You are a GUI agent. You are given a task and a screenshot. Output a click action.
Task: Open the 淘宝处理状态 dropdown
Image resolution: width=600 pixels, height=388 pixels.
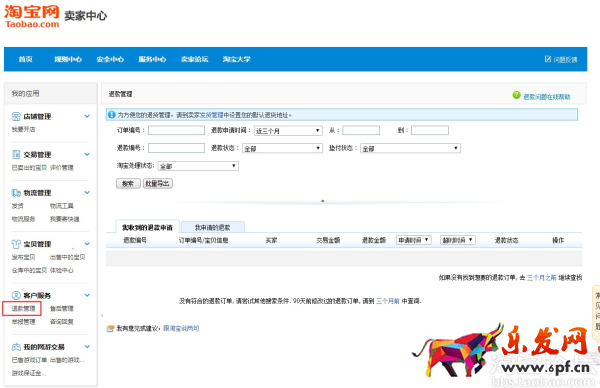click(198, 166)
